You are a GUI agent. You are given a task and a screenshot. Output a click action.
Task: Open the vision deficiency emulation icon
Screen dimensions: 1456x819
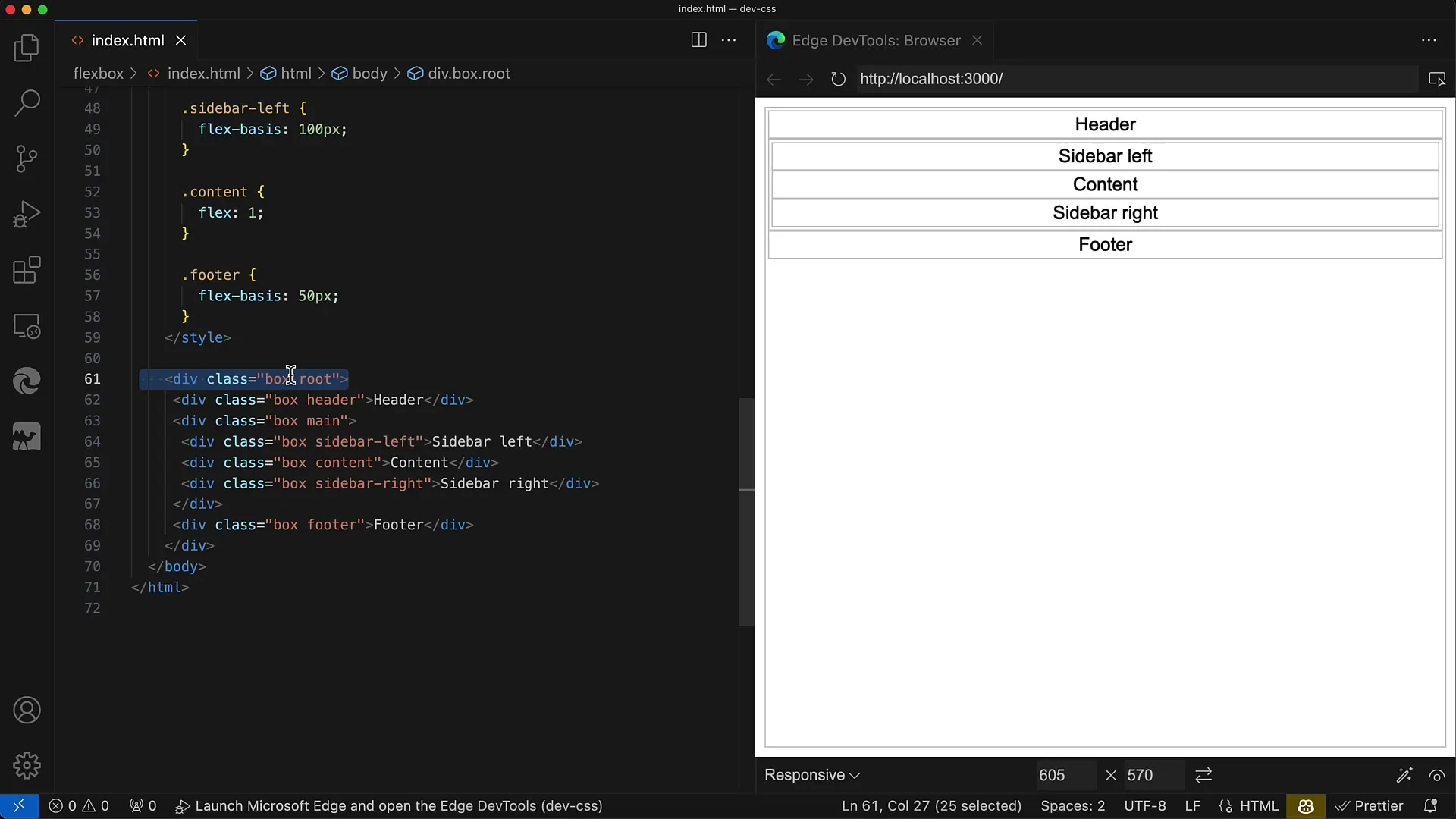point(1437,775)
